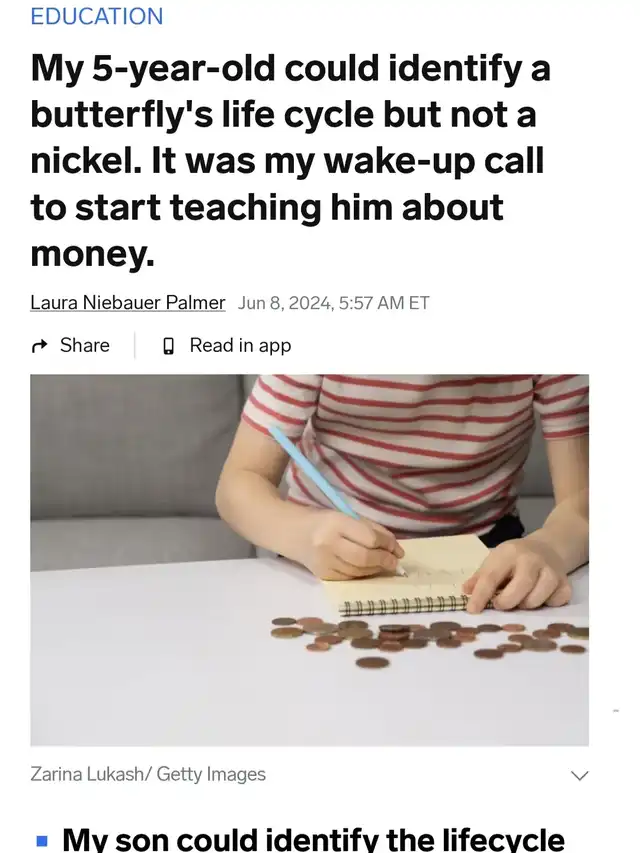
Task: Click the Share arrow icon
Action: click(x=39, y=345)
